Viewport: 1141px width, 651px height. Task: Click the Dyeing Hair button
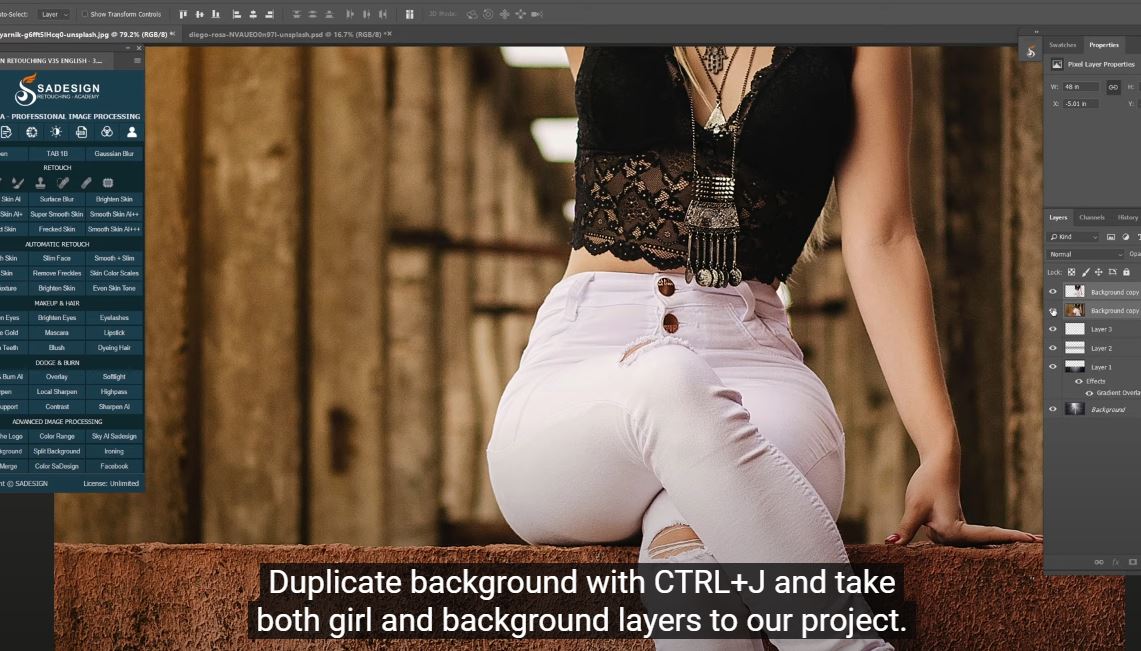pyautogui.click(x=114, y=348)
